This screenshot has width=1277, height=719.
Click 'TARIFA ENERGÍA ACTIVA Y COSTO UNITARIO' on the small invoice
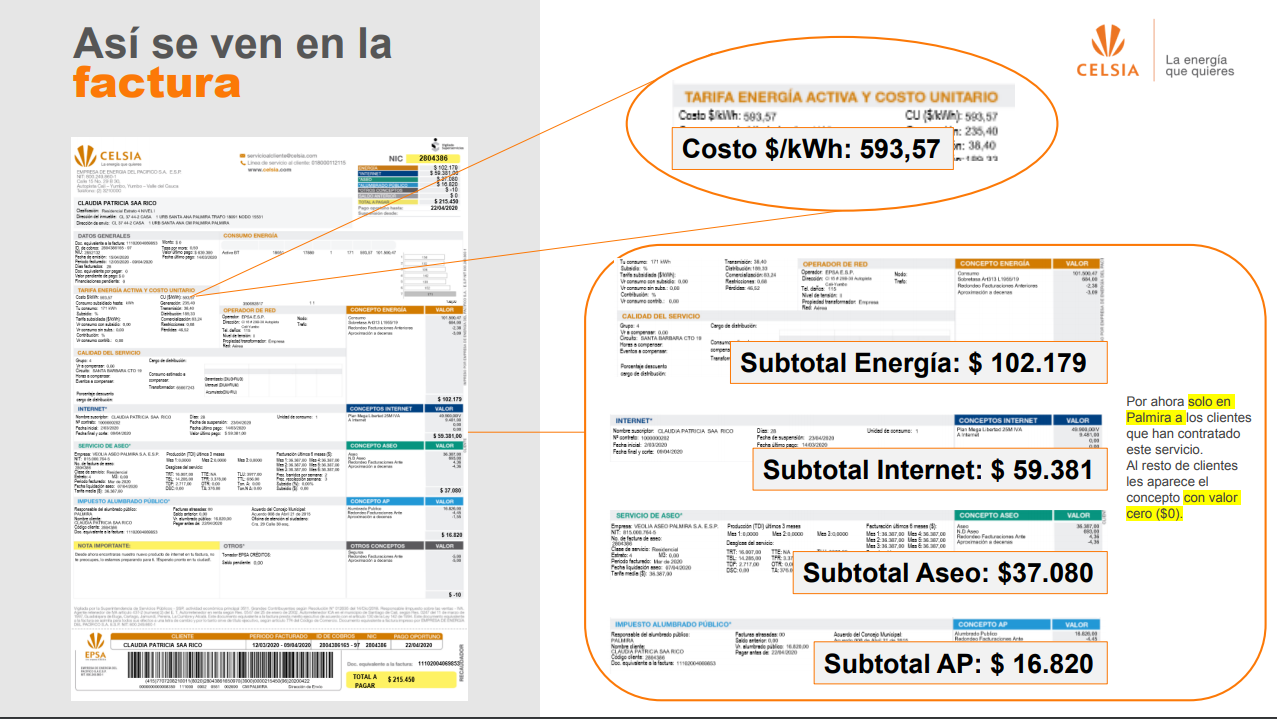pyautogui.click(x=136, y=290)
